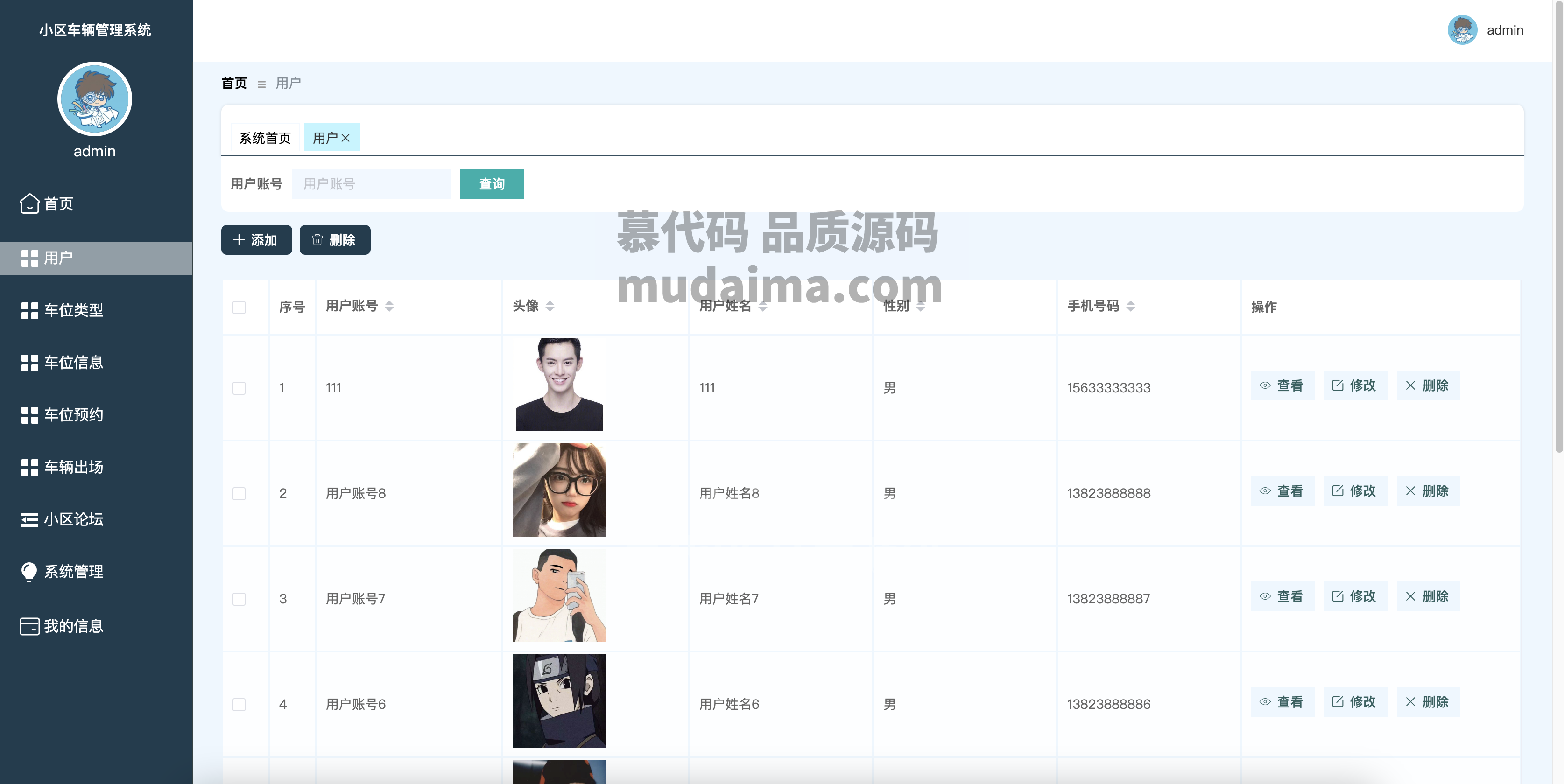Image resolution: width=1564 pixels, height=784 pixels.
Task: Open avatar image of 用户账号6
Action: (559, 701)
